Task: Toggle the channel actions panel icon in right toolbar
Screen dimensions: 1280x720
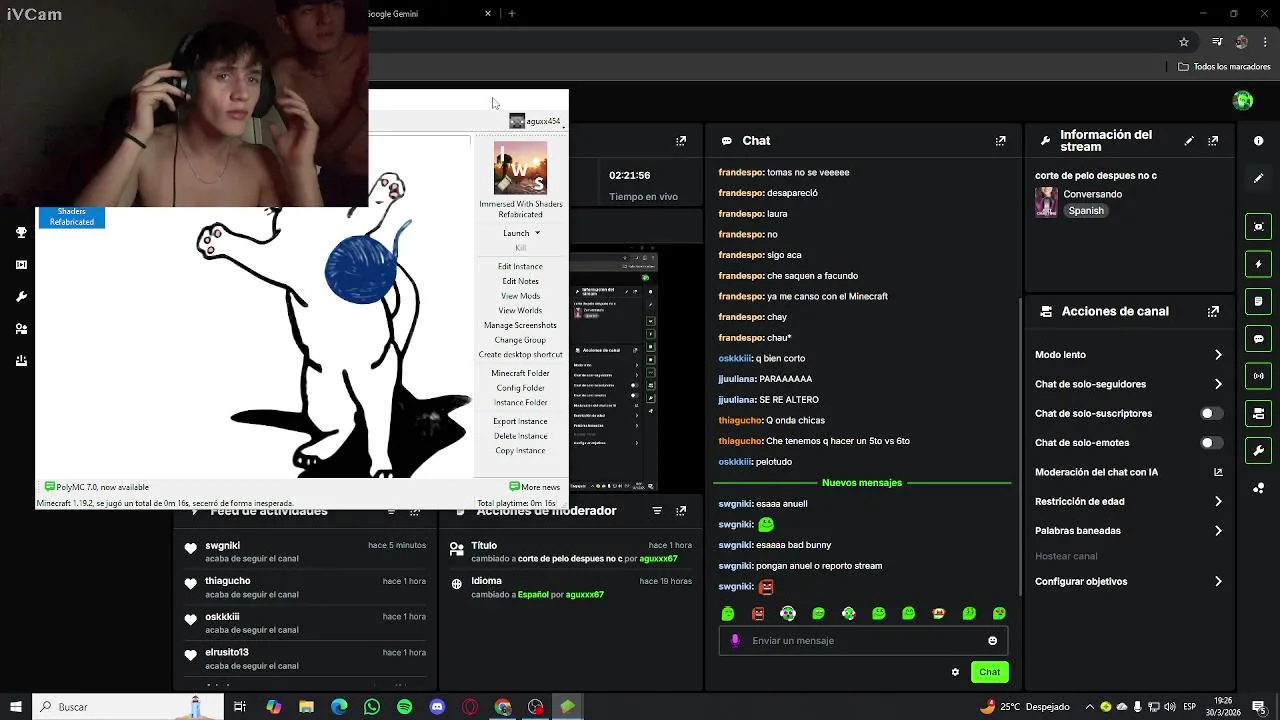Action: (x=1258, y=413)
